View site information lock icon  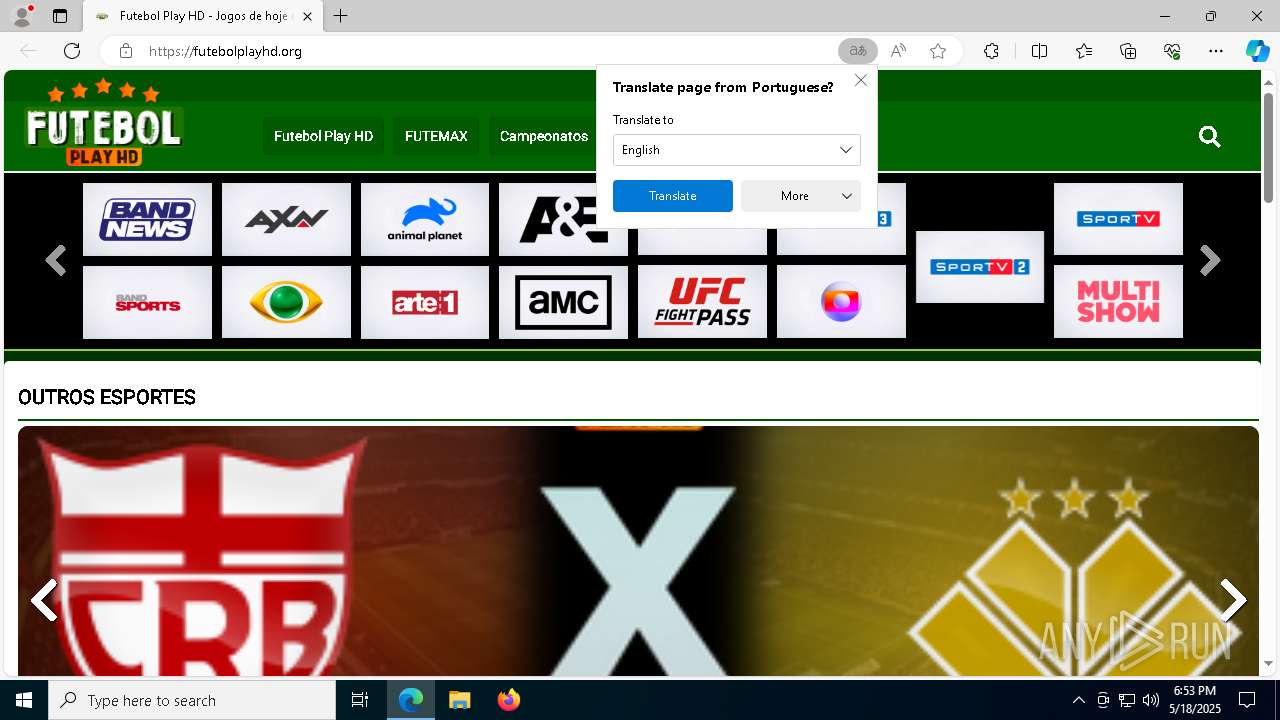[126, 51]
